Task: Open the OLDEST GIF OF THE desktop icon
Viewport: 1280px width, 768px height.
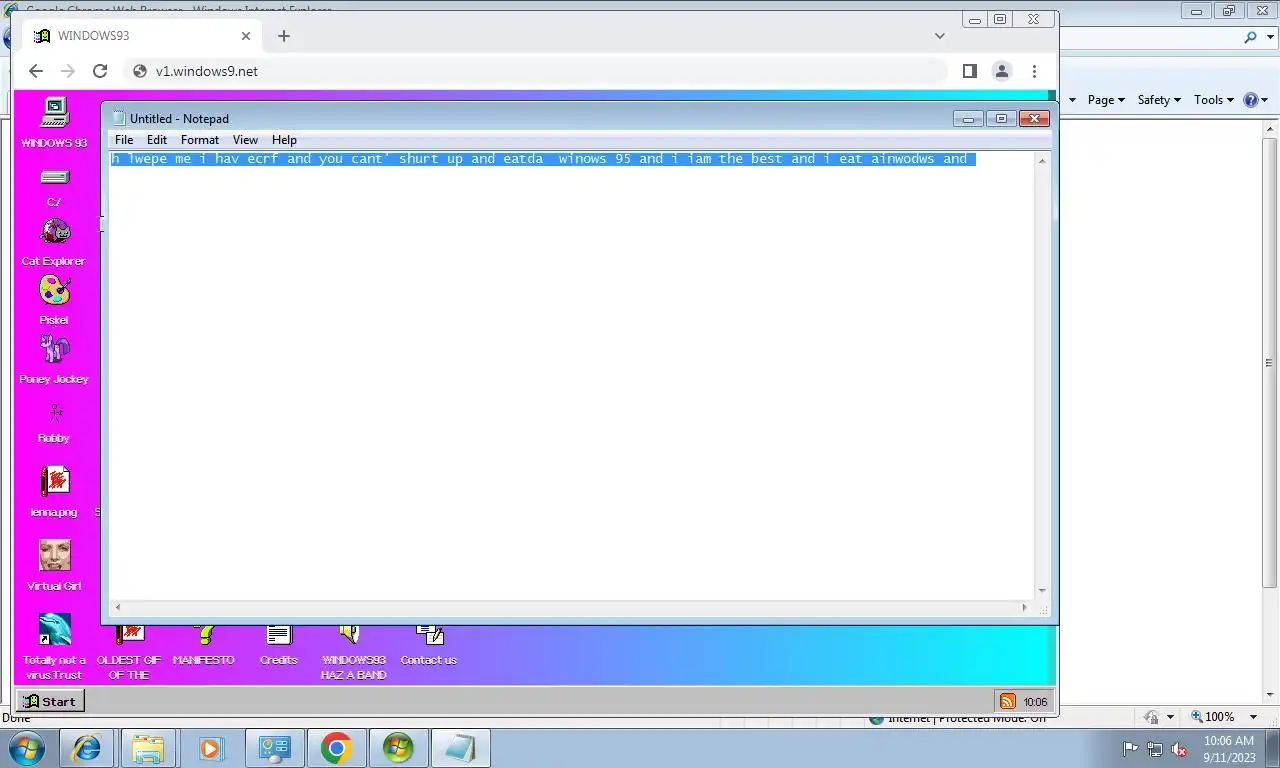Action: tap(129, 653)
